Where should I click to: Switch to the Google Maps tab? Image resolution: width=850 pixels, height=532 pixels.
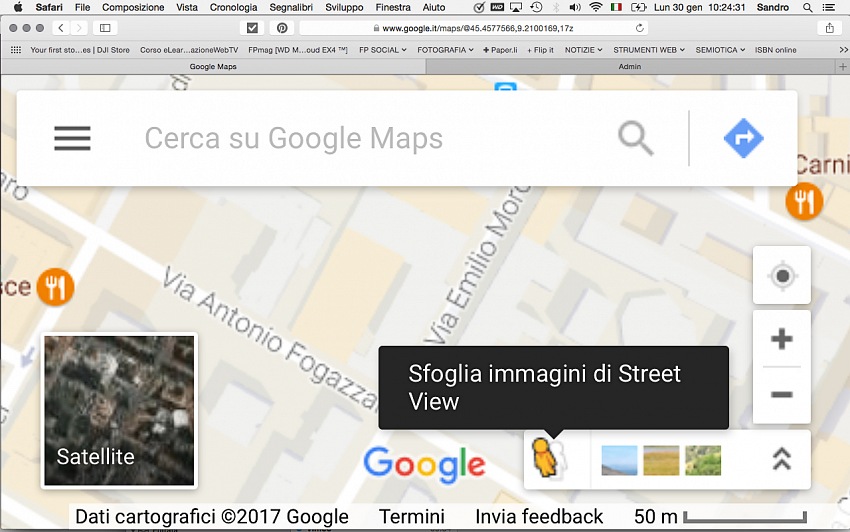tap(213, 67)
